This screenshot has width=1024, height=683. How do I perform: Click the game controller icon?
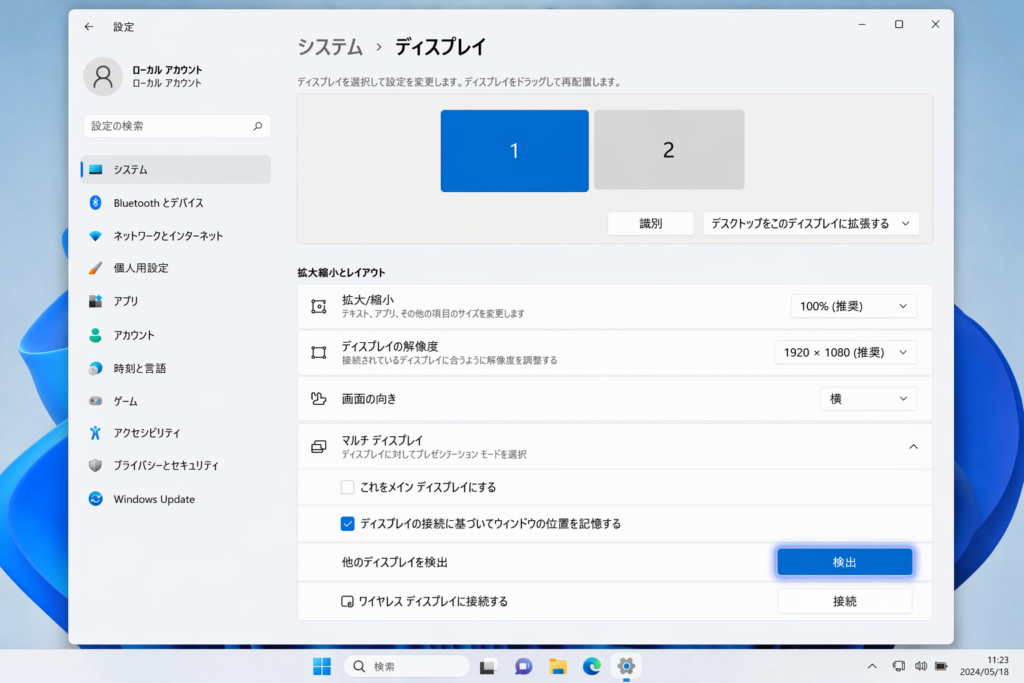(x=95, y=401)
